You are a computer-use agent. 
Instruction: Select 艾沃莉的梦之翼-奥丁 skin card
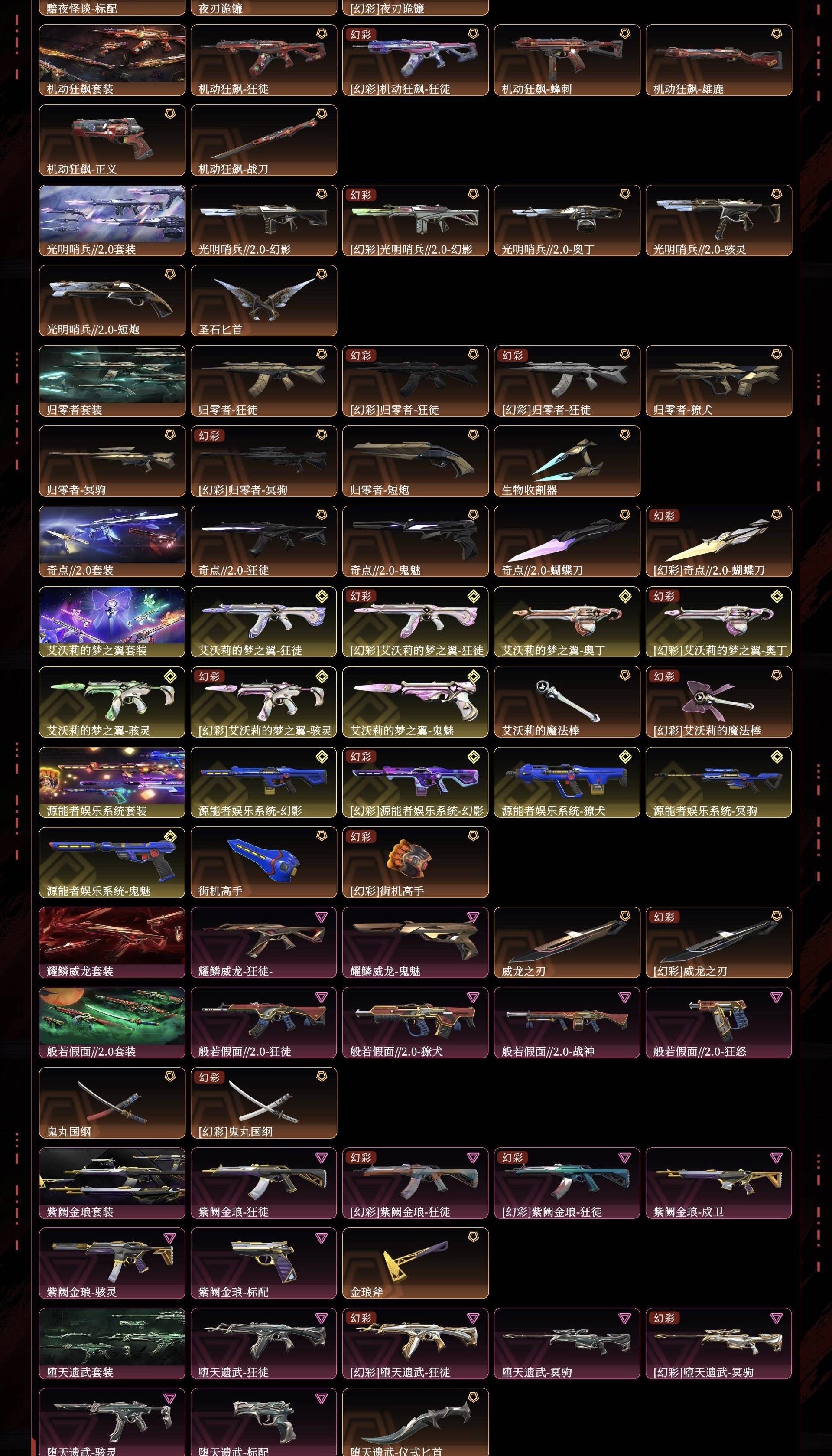pos(567,621)
